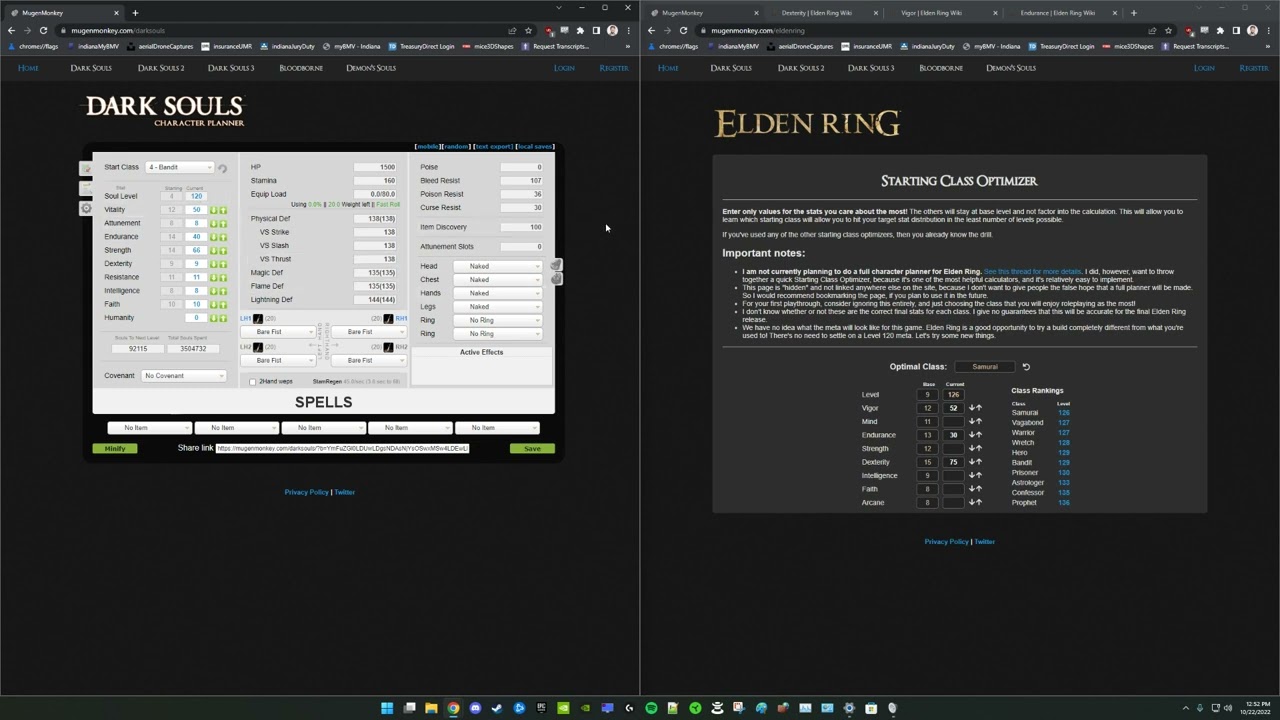Click the RH2 weapon slot icon

point(388,347)
